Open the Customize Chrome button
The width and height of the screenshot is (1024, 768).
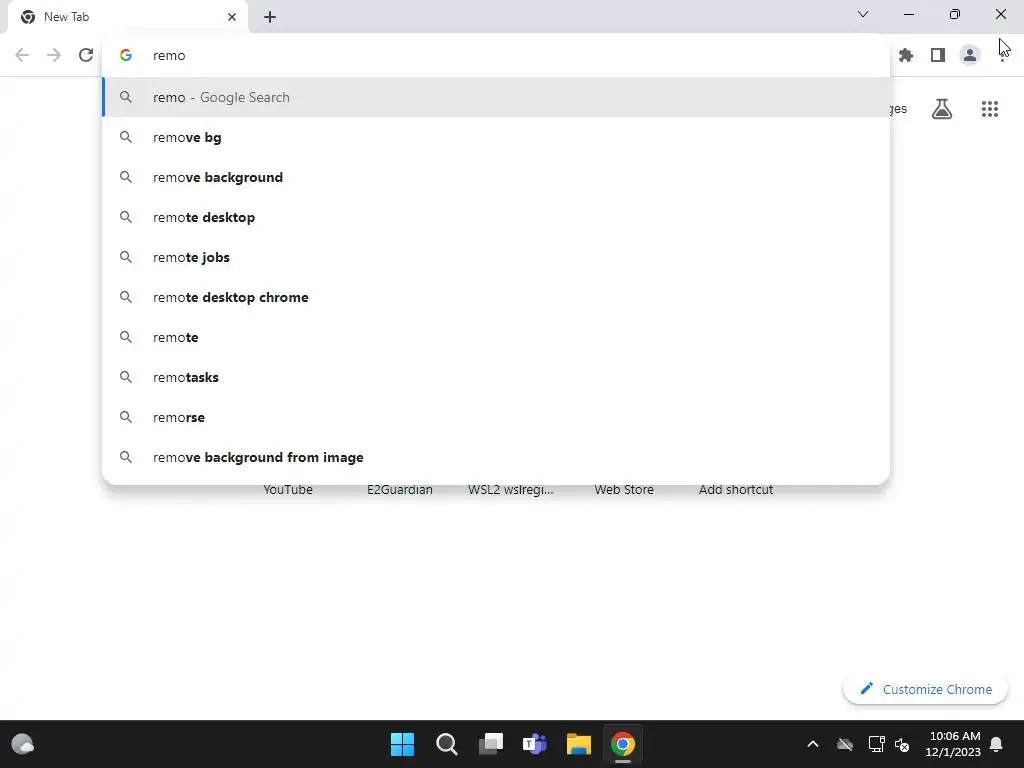pos(925,689)
